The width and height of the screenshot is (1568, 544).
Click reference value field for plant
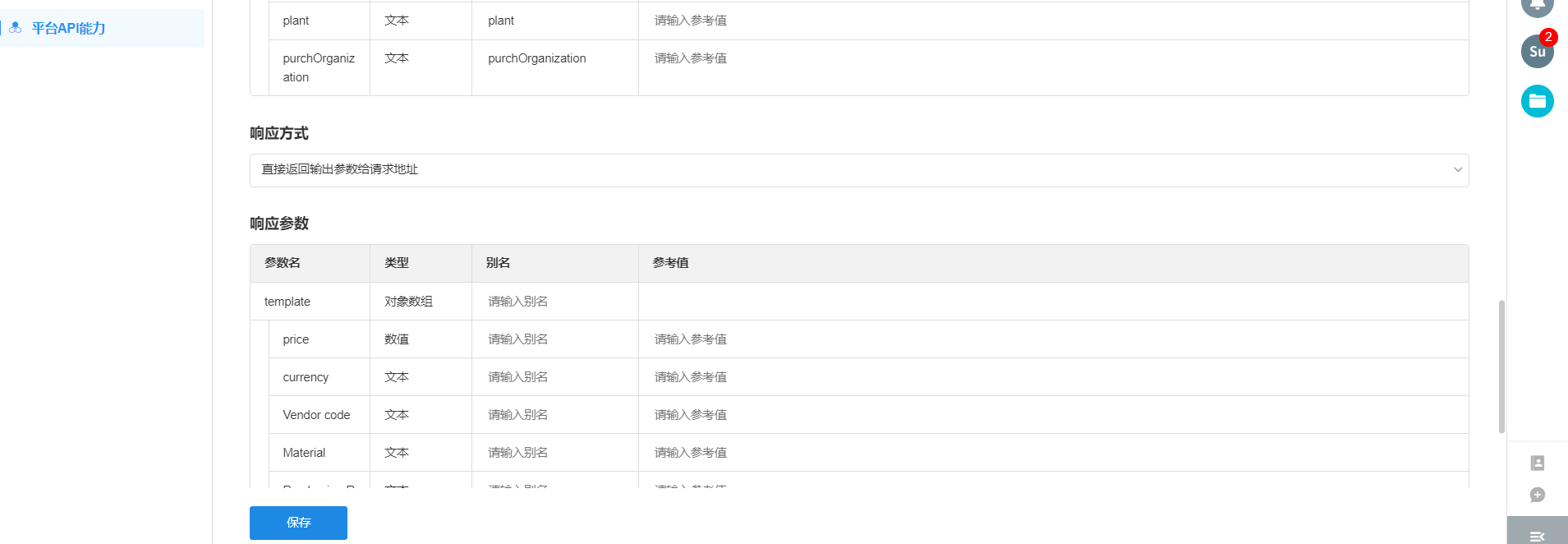[1051, 21]
